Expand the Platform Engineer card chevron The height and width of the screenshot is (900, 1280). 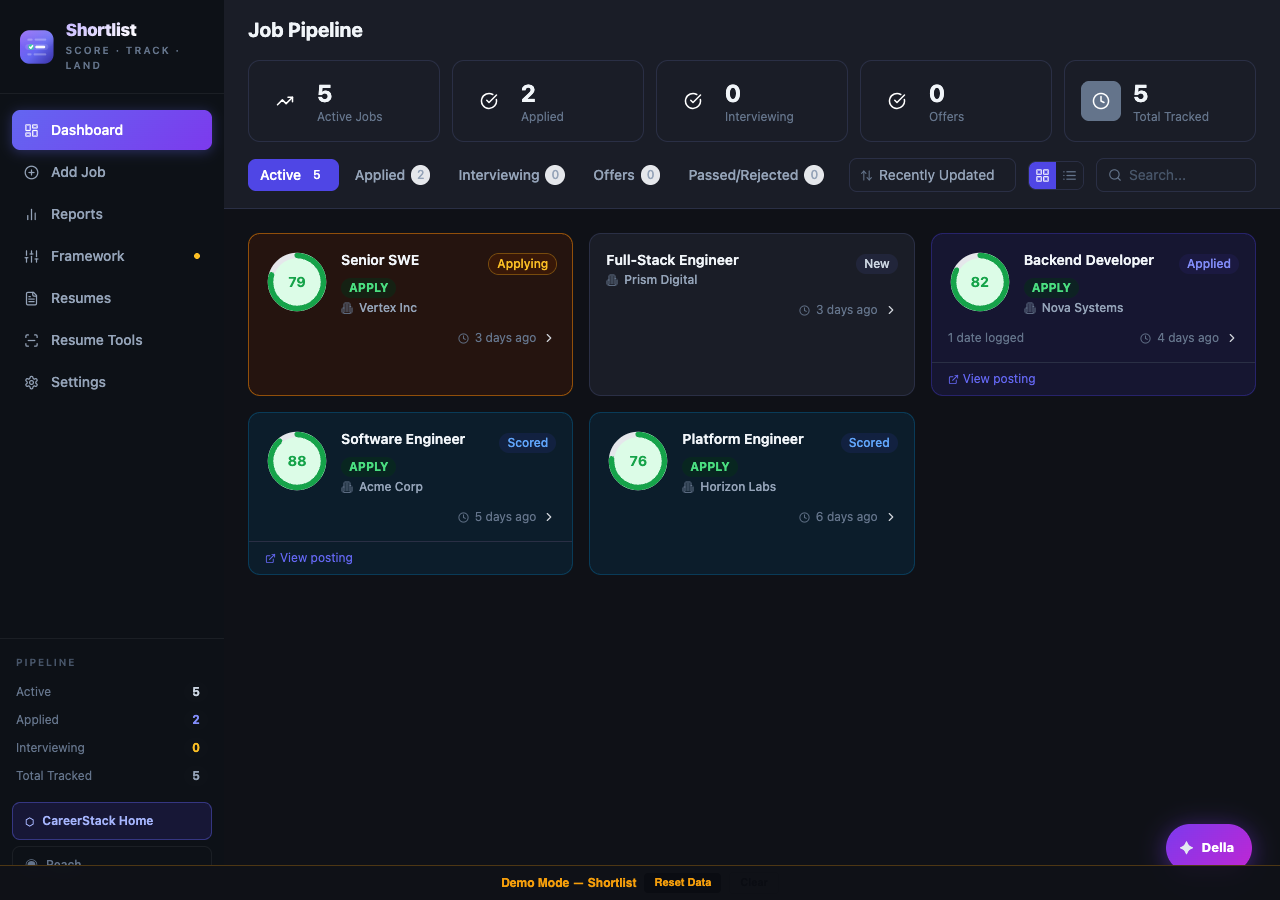click(x=891, y=517)
